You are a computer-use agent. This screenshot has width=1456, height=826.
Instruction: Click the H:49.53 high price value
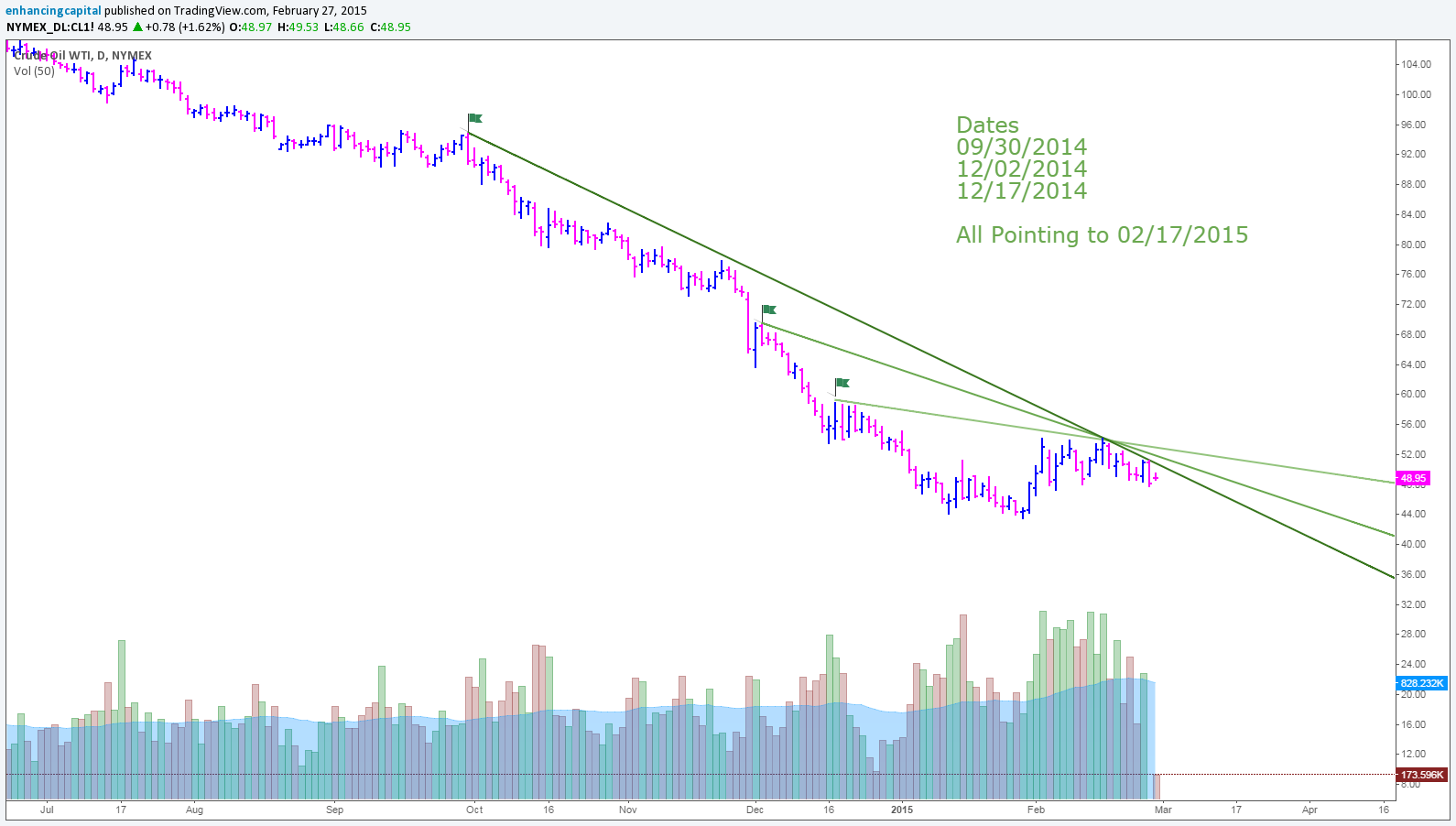298,27
